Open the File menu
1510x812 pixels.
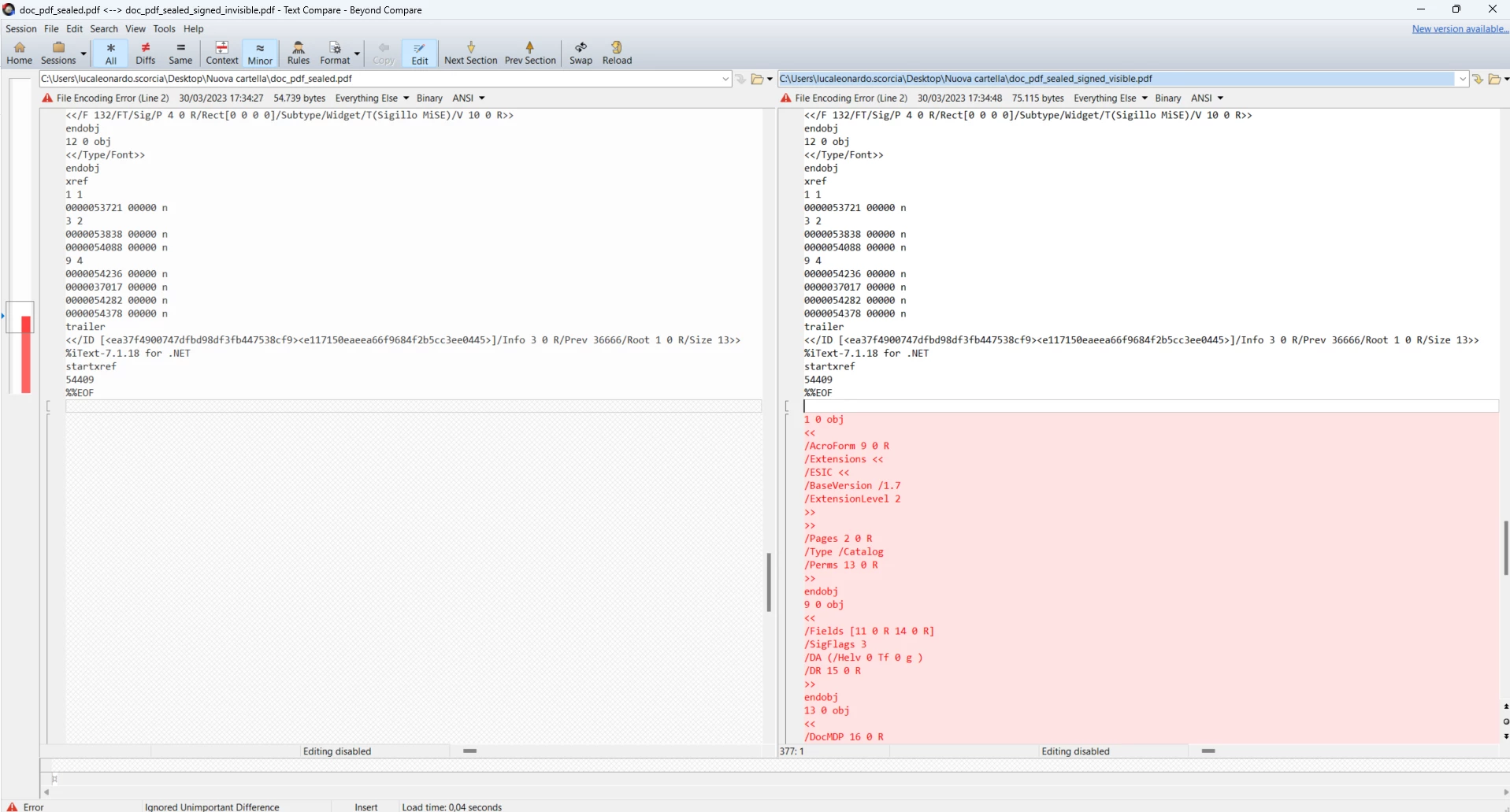51,29
